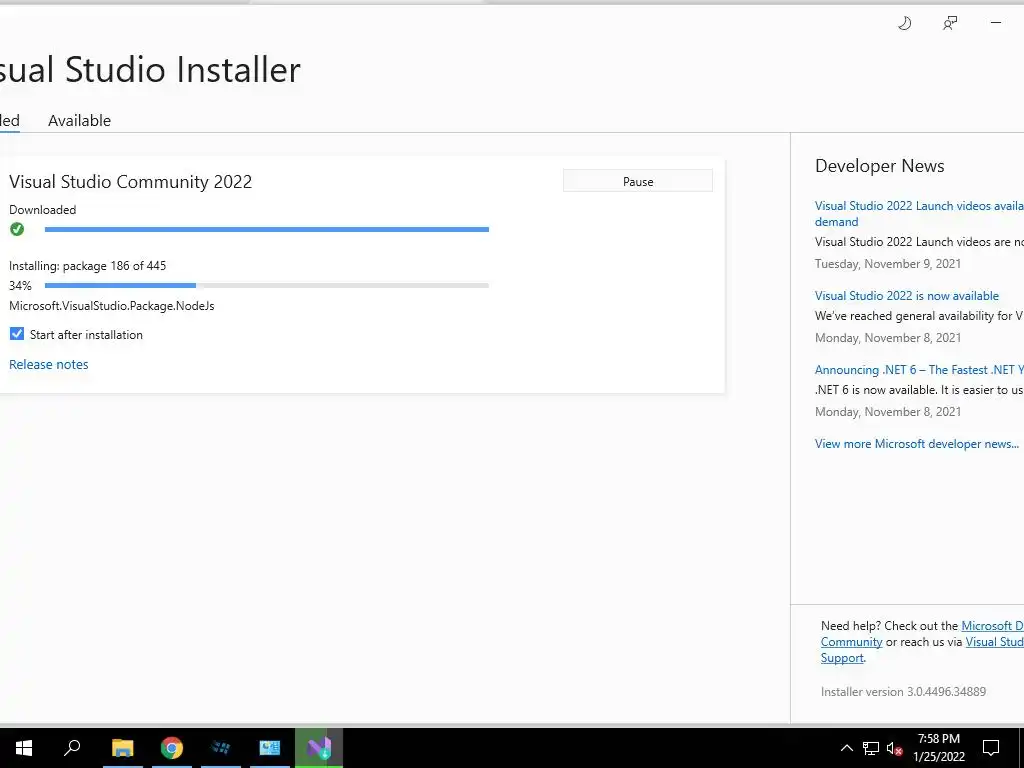
Task: Click the muted volume tray icon
Action: (895, 748)
